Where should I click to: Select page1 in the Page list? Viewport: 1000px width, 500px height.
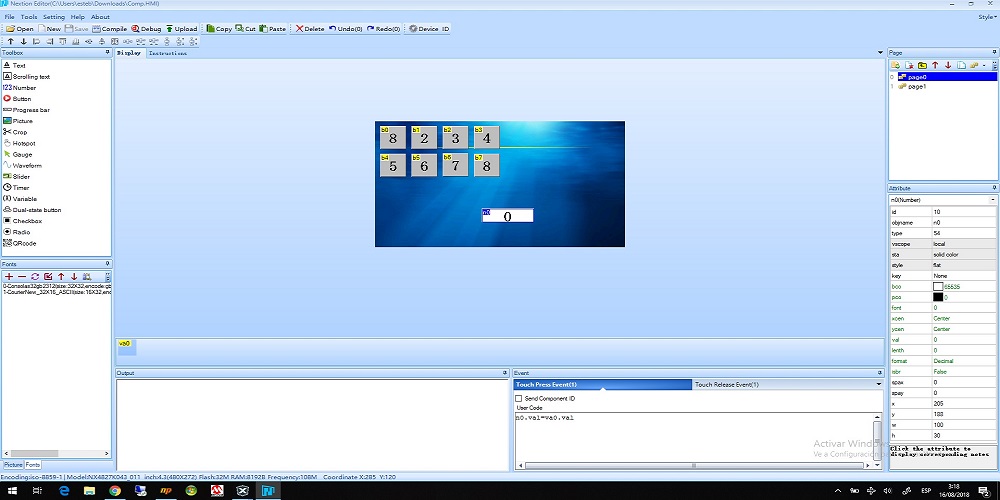[917, 87]
